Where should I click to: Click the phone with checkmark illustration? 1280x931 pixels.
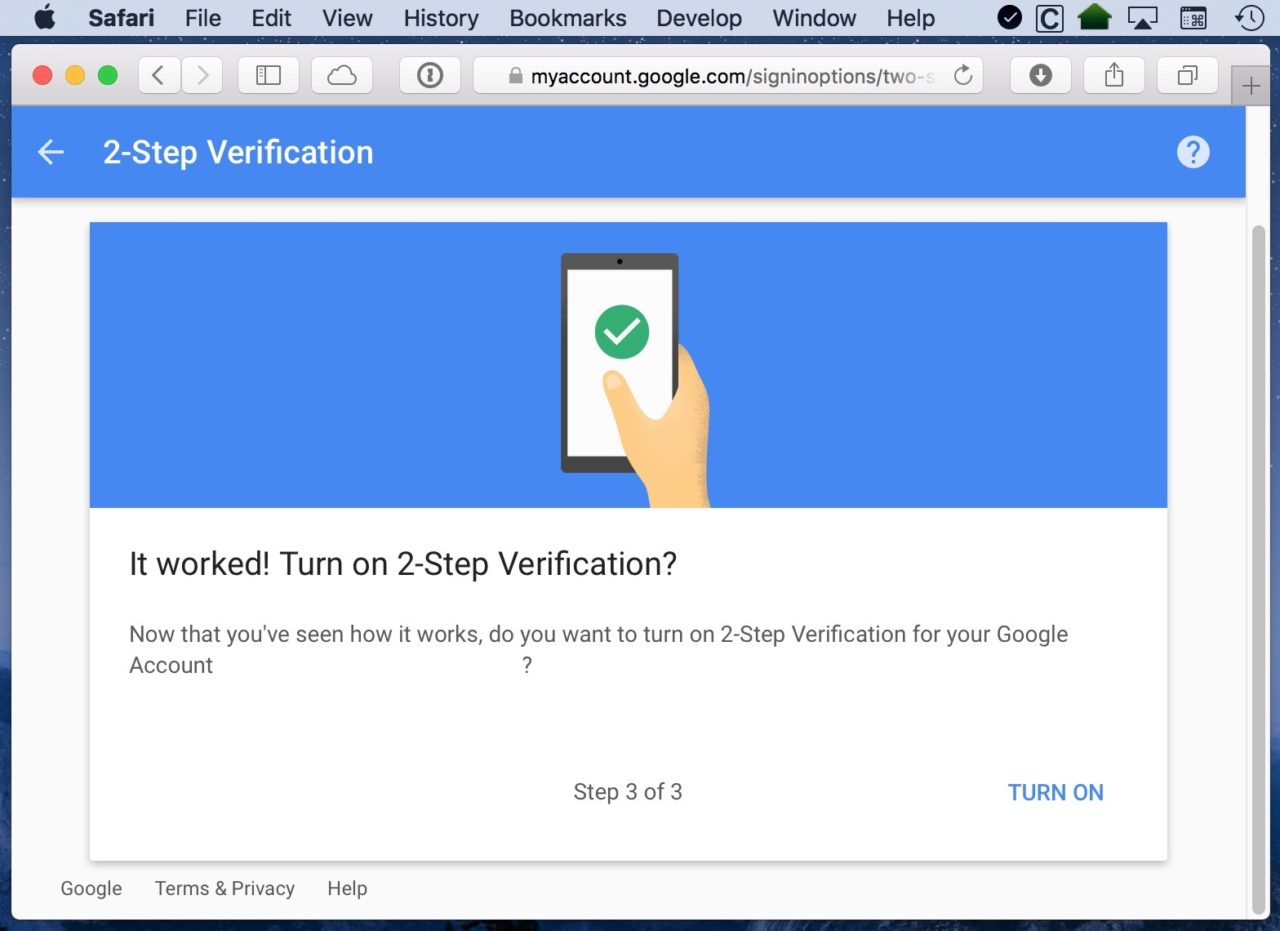click(x=634, y=379)
